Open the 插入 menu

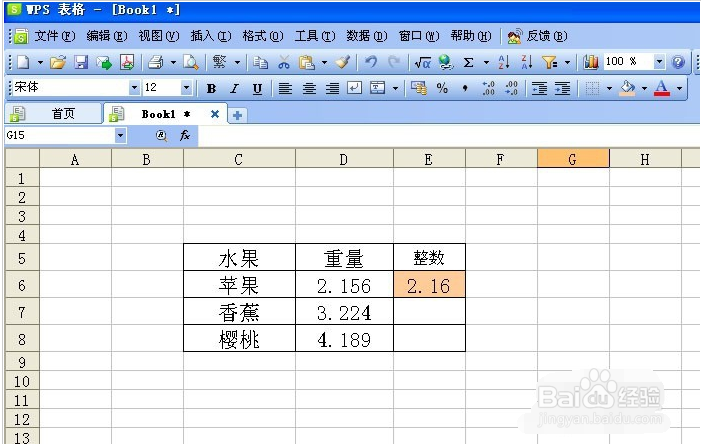click(x=211, y=36)
